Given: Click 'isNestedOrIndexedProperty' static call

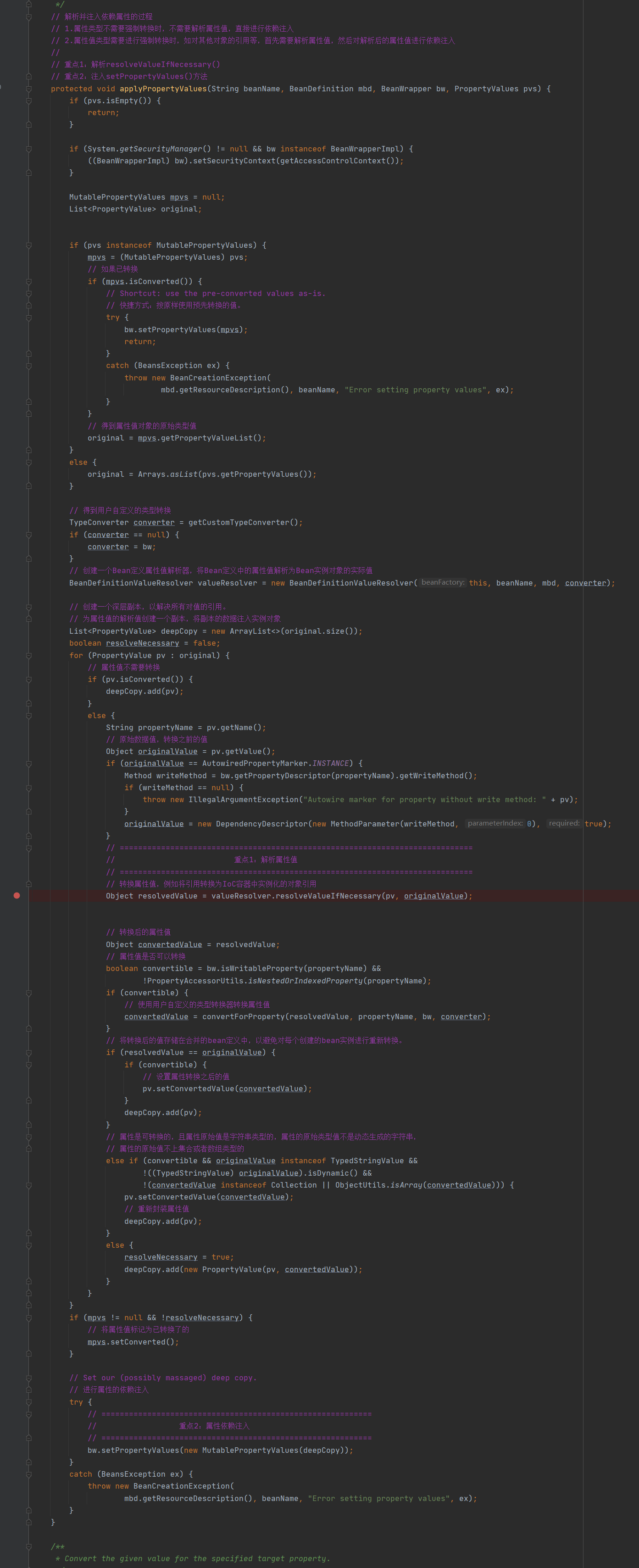Looking at the screenshot, I should [305, 981].
